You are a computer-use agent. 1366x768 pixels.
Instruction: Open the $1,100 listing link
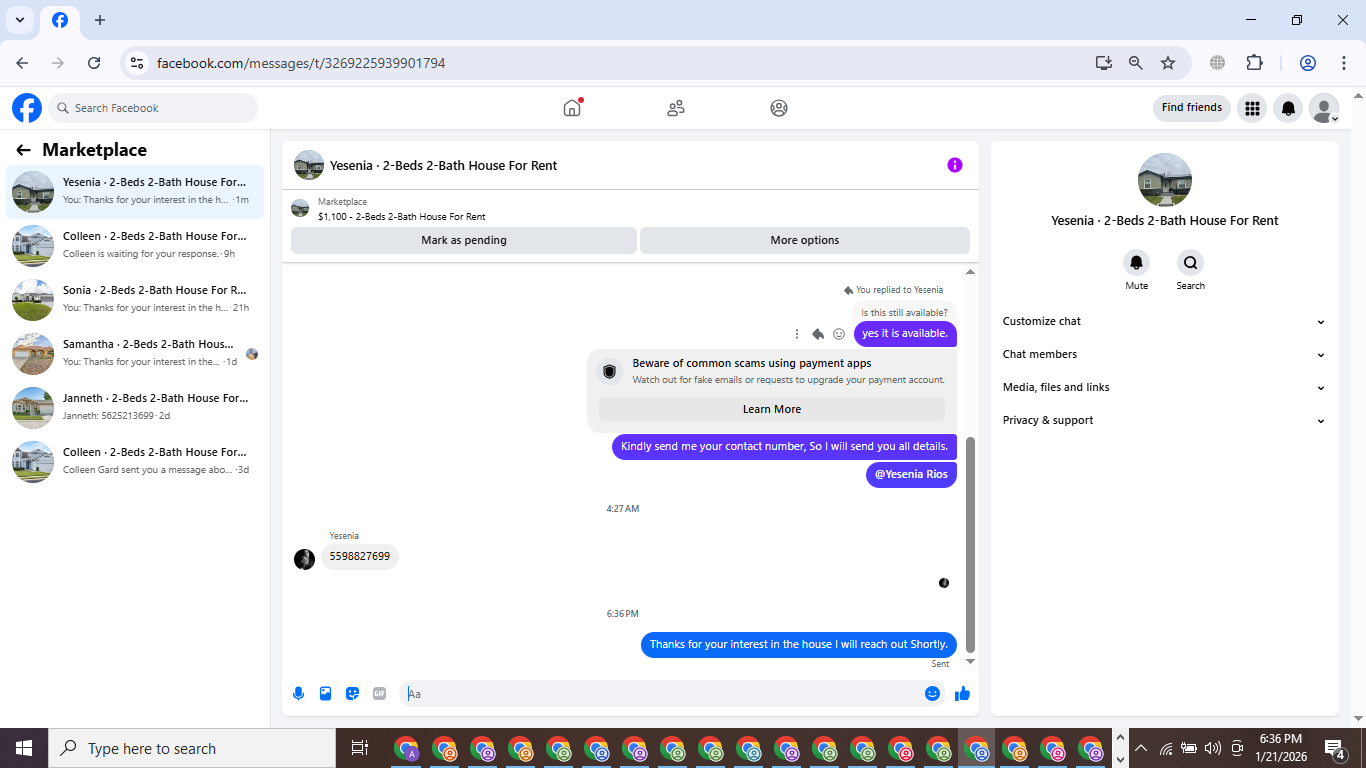(x=402, y=217)
